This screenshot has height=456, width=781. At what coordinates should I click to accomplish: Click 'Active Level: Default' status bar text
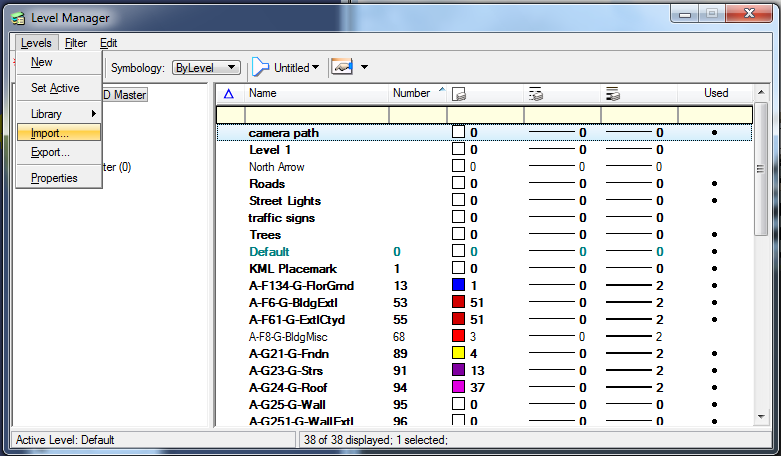click(65, 440)
